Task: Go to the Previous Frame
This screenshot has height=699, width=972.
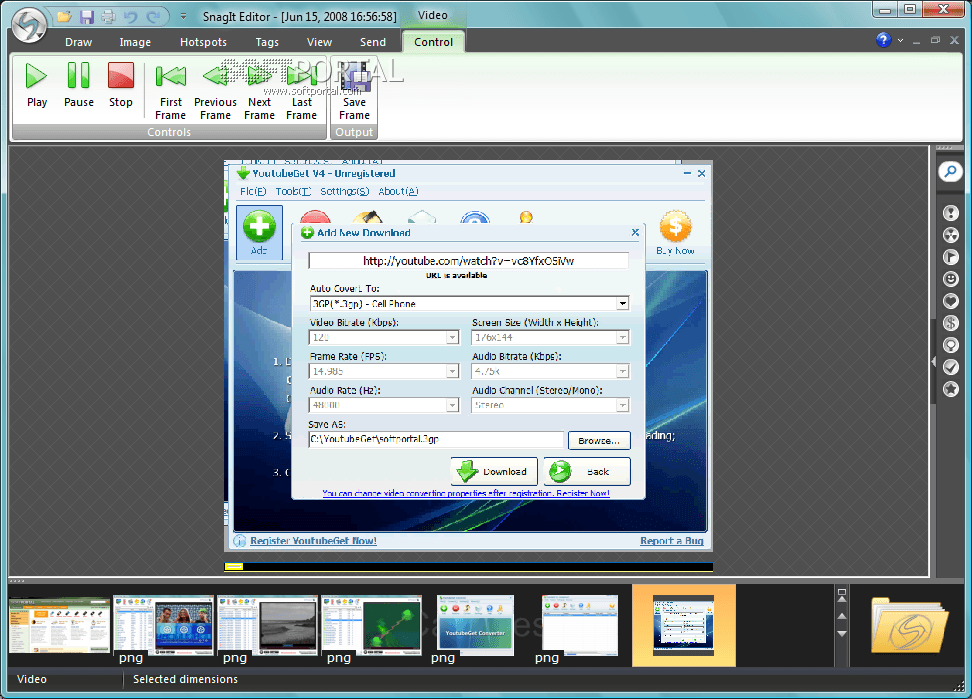Action: (x=215, y=92)
